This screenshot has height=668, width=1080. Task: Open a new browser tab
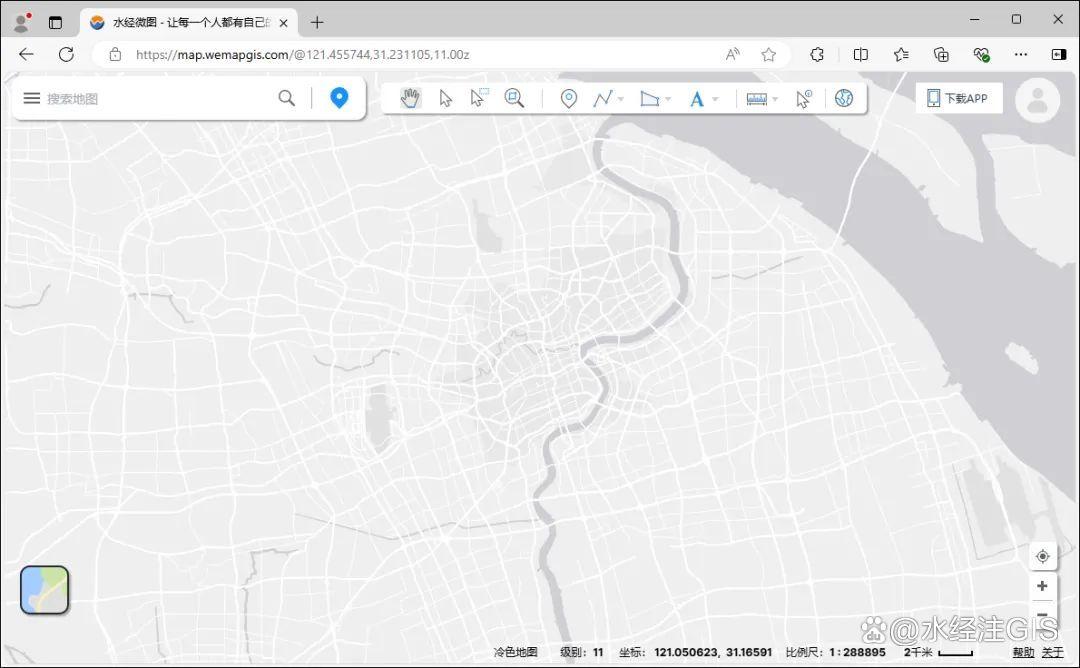tap(317, 23)
